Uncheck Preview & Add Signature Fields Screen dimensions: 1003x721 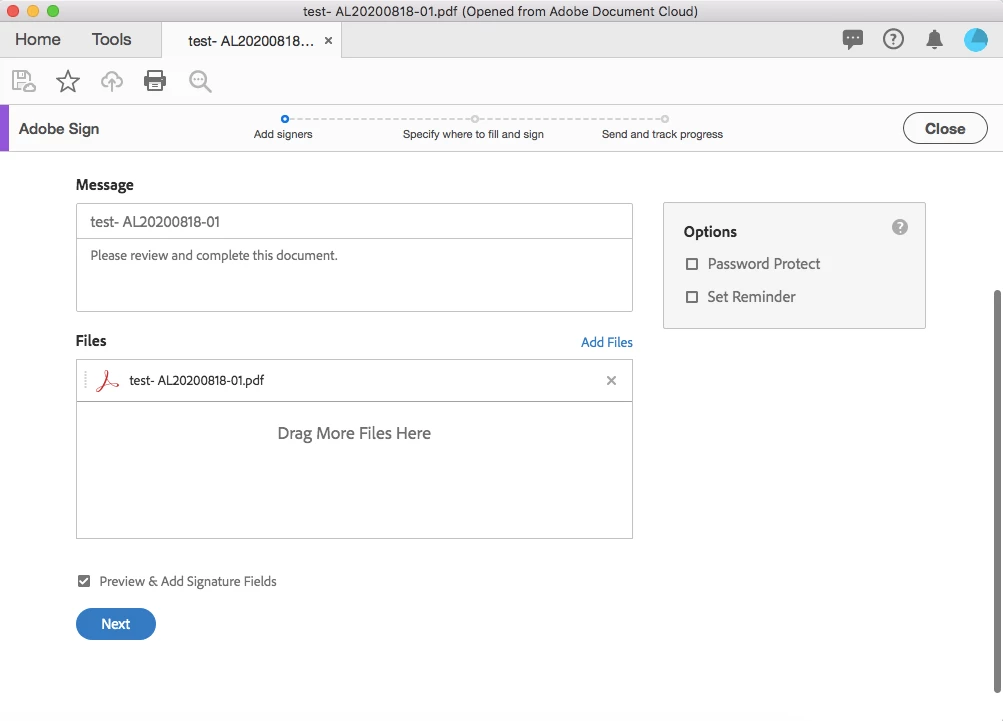click(x=84, y=581)
